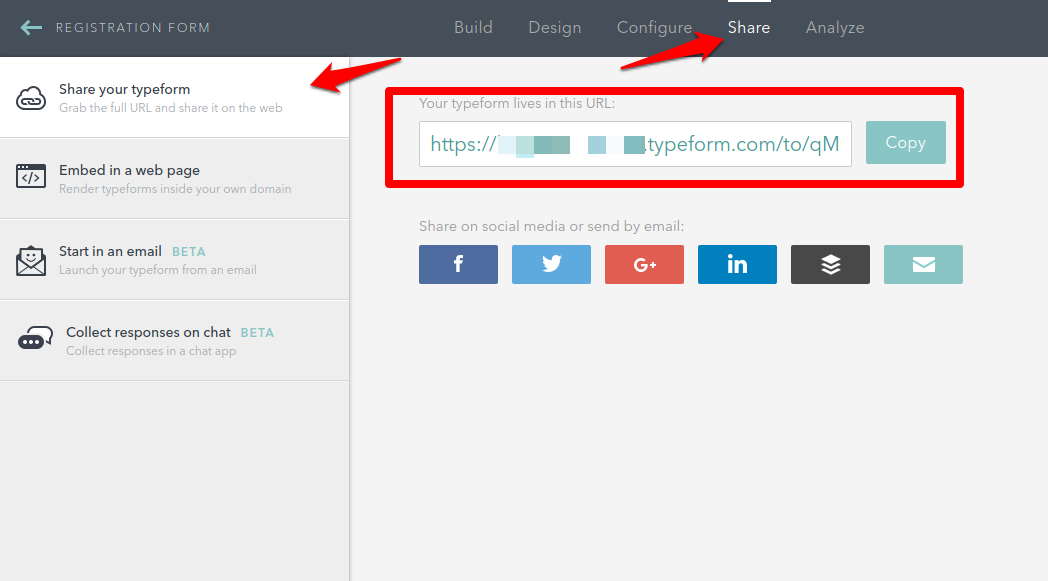The width and height of the screenshot is (1048, 581).
Task: Share on Twitter
Action: [551, 264]
